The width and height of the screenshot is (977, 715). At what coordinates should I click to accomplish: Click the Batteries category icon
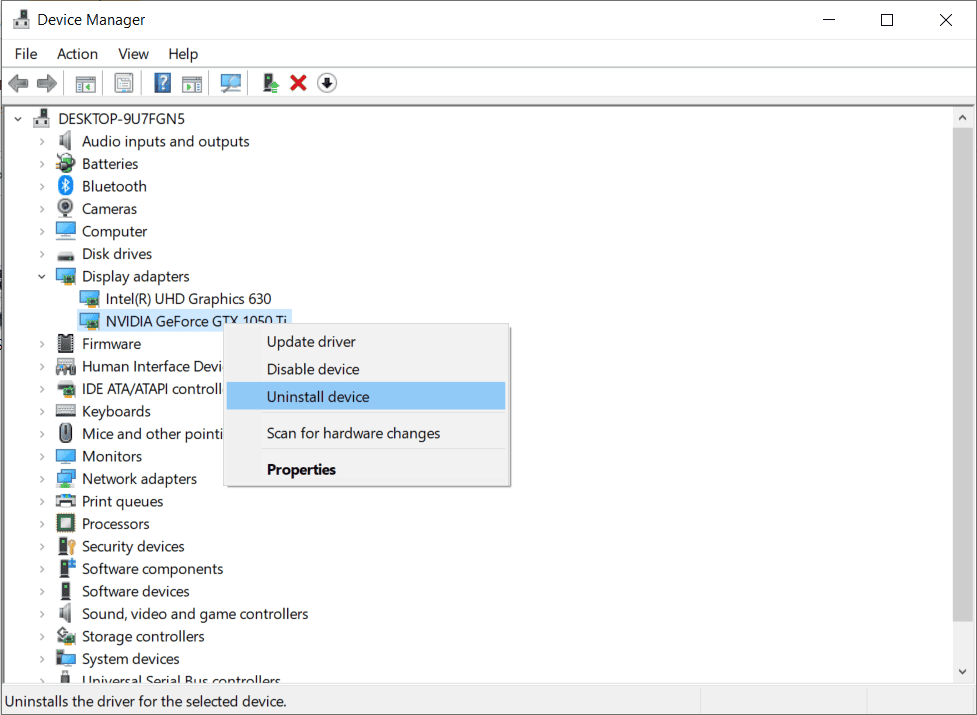point(65,164)
